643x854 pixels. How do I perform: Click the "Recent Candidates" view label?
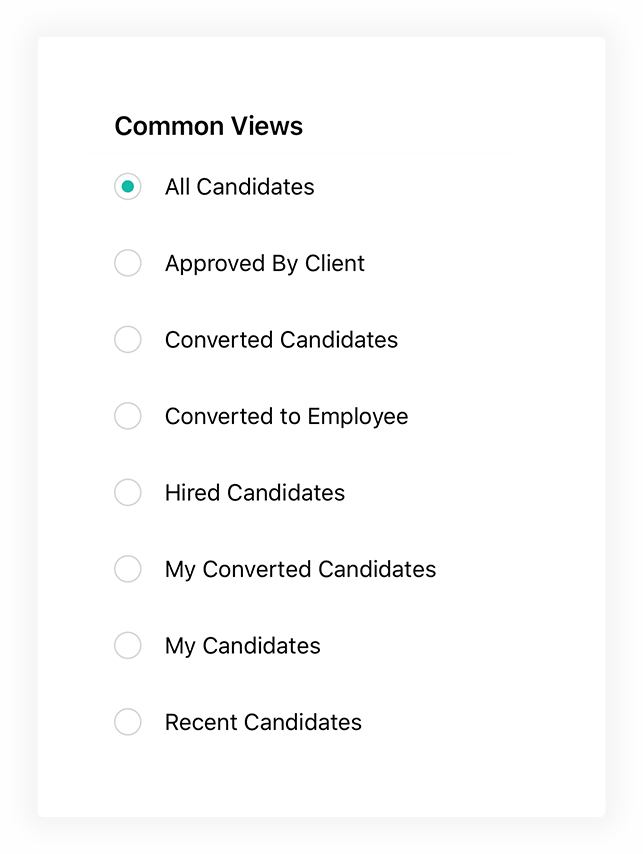[x=263, y=722]
